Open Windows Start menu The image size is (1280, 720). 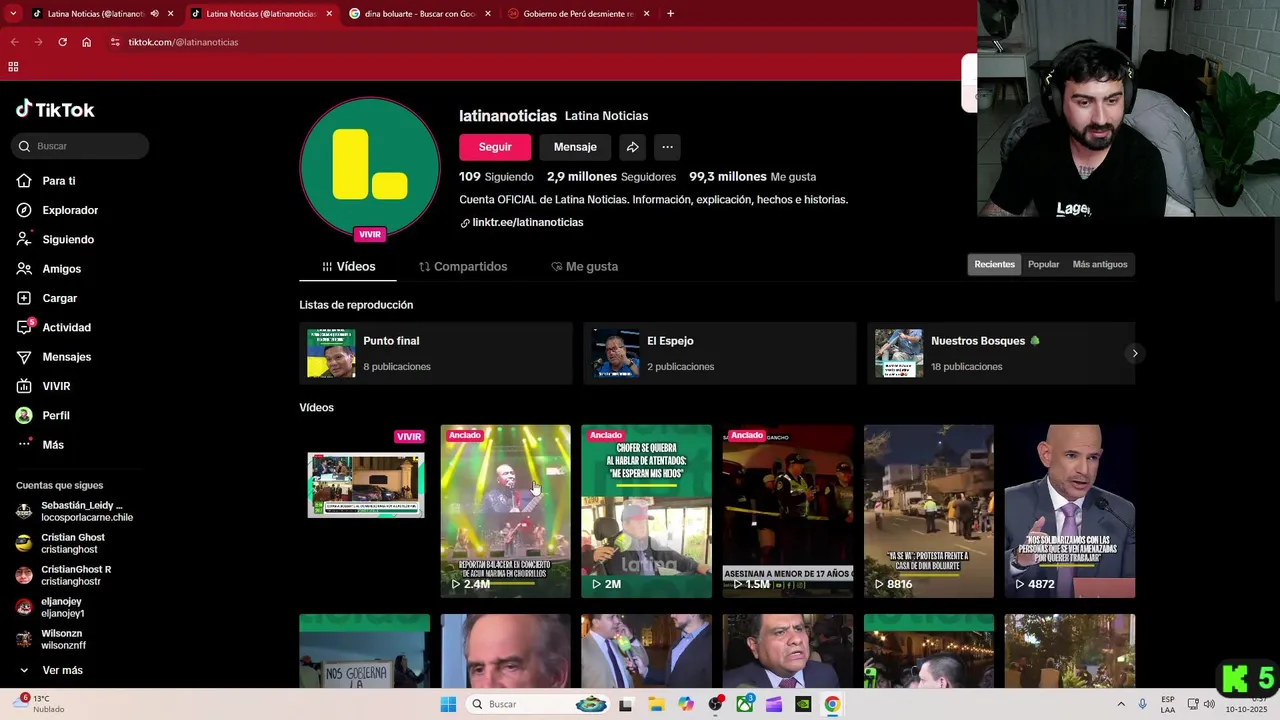click(x=448, y=704)
